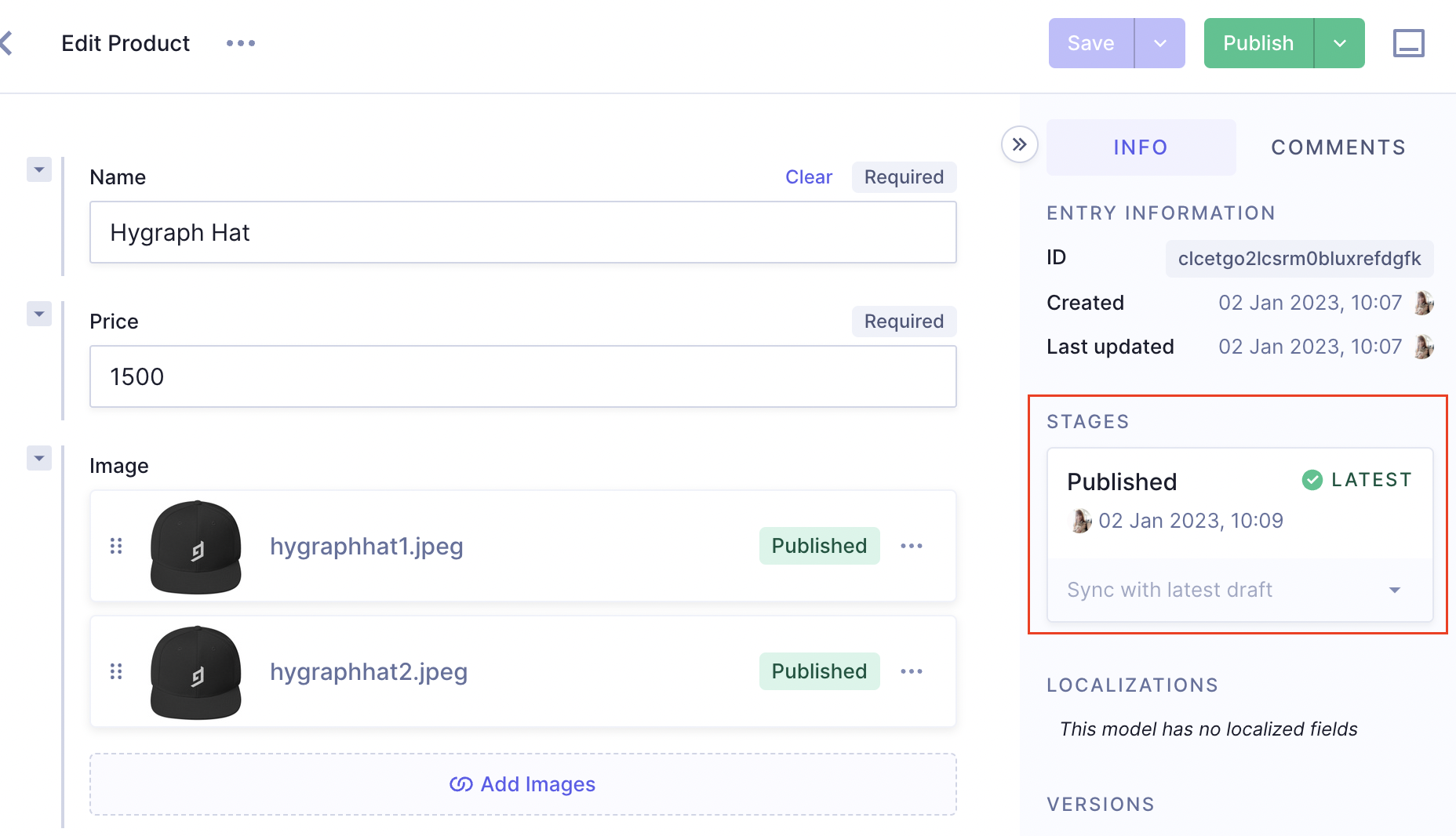Screen dimensions: 1456x836
Task: Toggle the bottom panel layout icon
Action: click(1408, 43)
